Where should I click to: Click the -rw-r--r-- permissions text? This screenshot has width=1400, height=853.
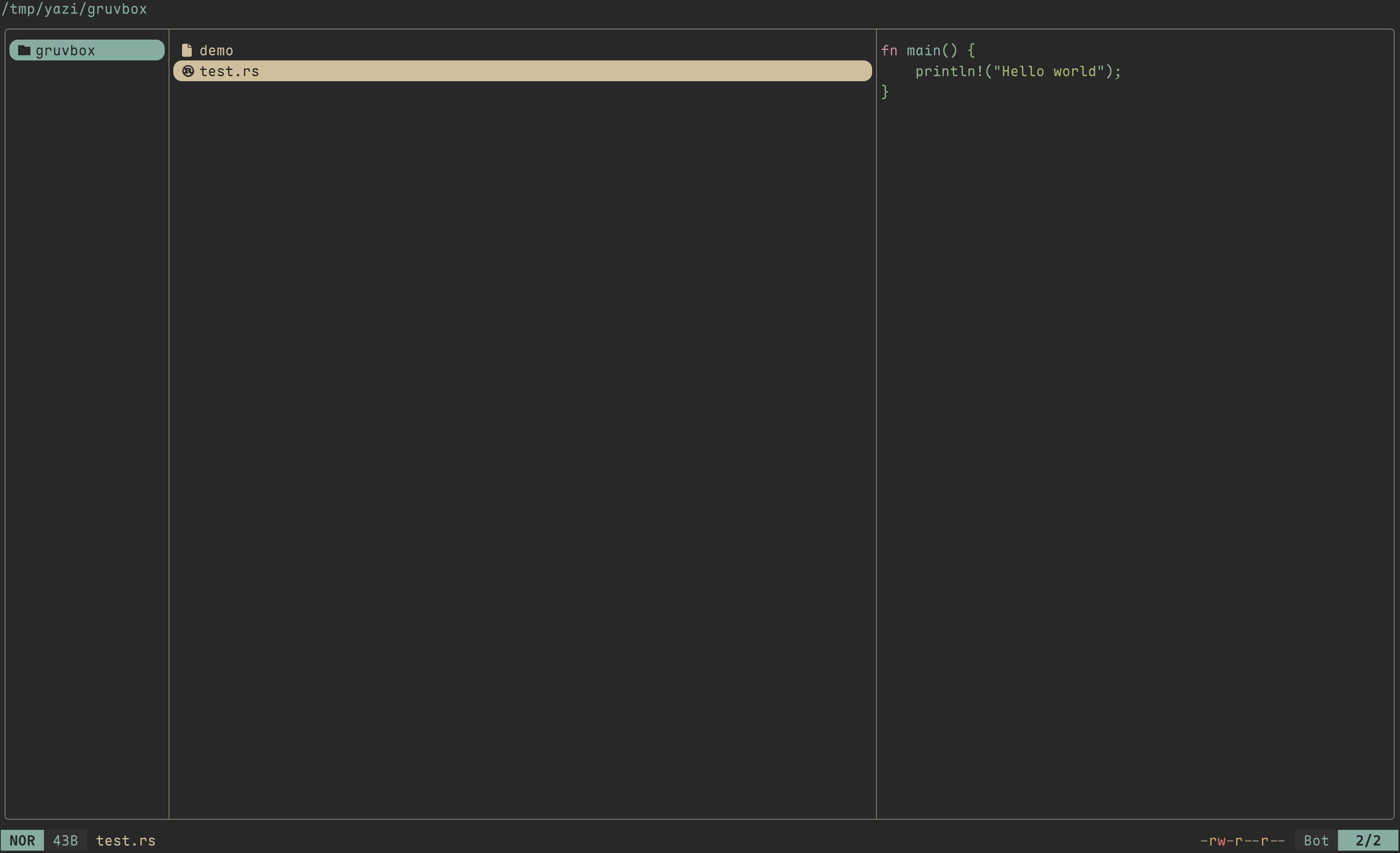pos(1243,840)
